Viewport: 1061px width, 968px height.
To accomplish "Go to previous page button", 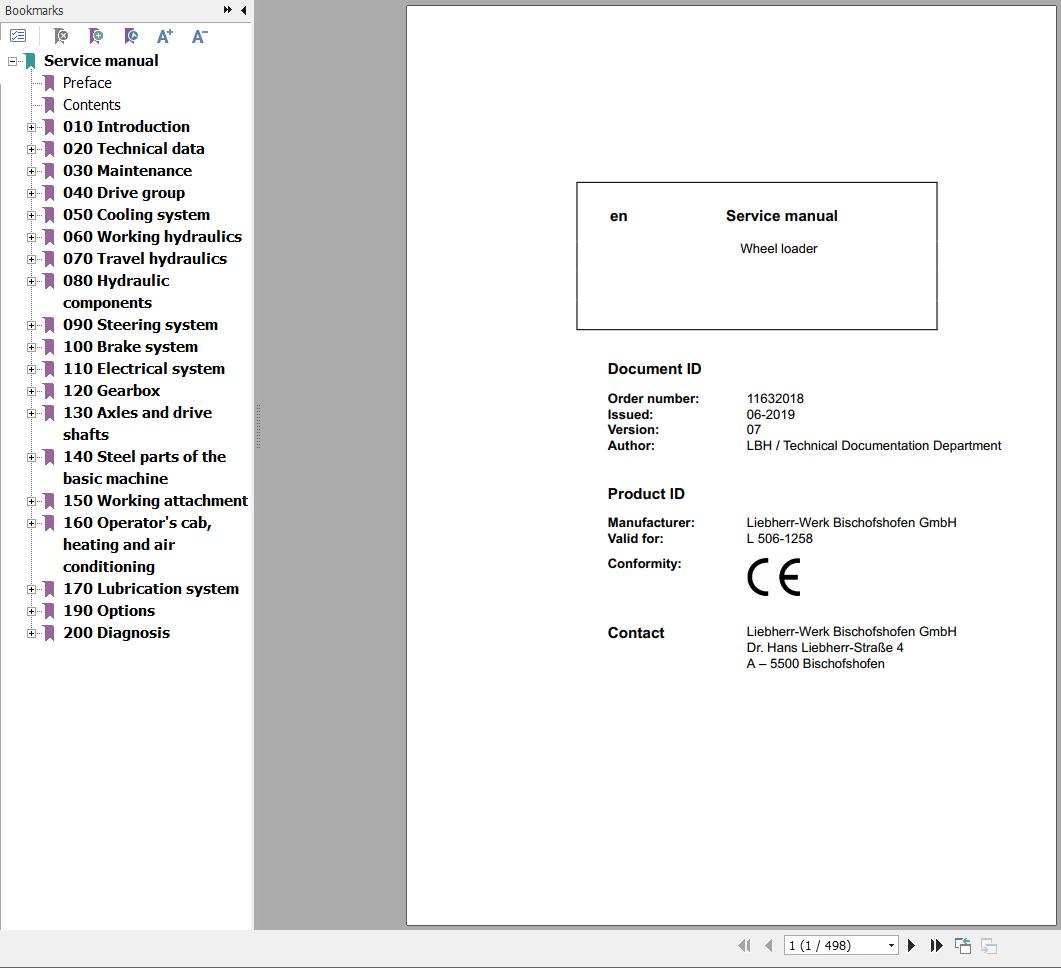I will 769,945.
